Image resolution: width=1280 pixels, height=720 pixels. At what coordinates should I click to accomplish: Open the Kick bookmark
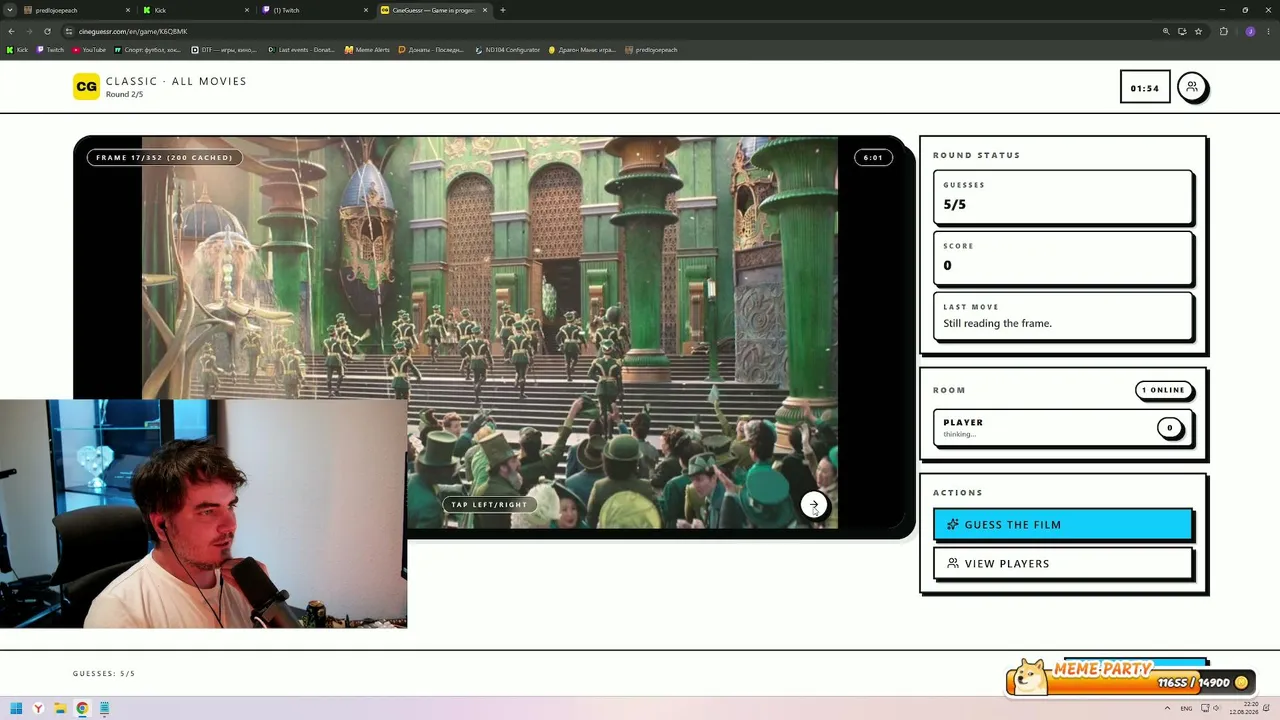(x=17, y=50)
